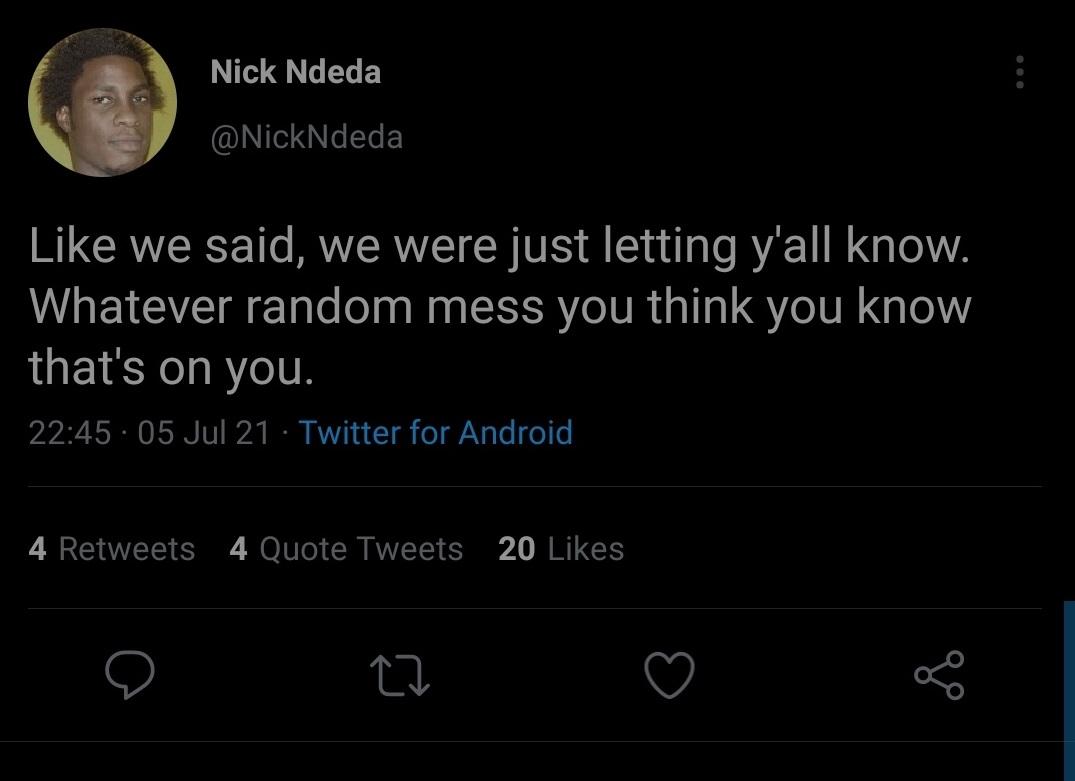This screenshot has height=781, width=1075.
Task: Open the Twitter for Android source link
Action: tap(435, 433)
